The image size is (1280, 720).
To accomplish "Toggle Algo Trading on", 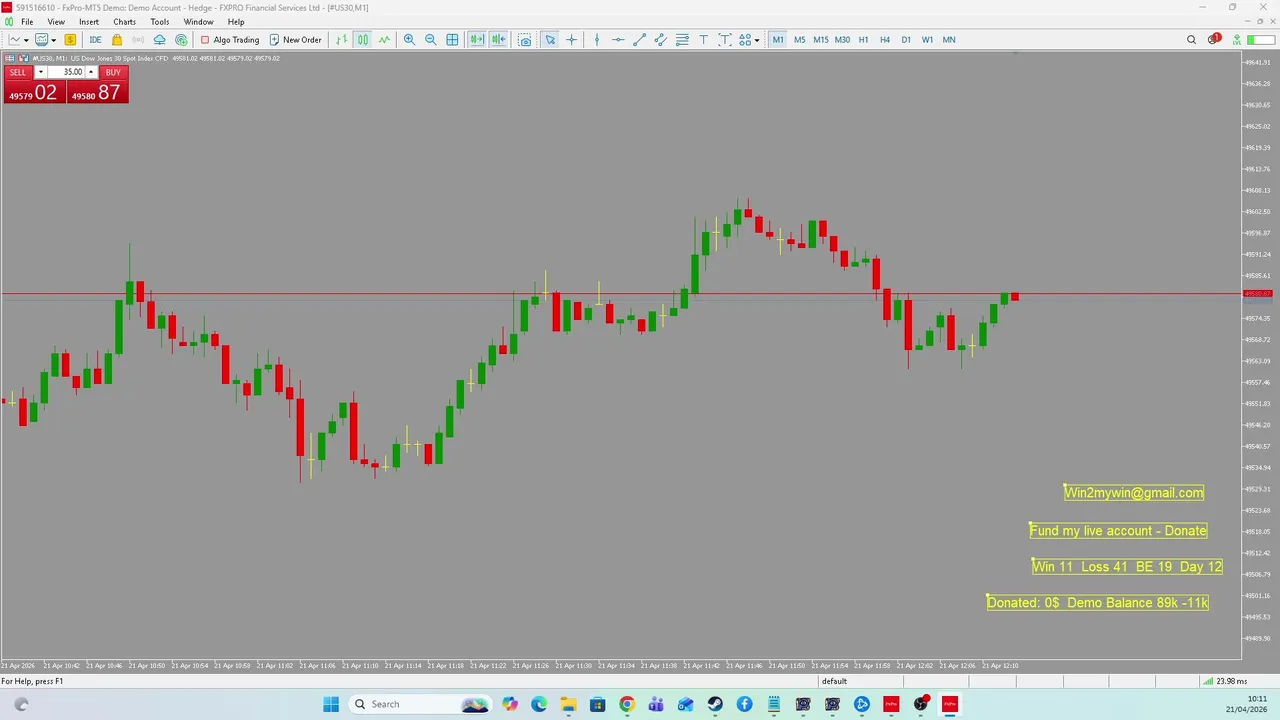I will pos(230,40).
